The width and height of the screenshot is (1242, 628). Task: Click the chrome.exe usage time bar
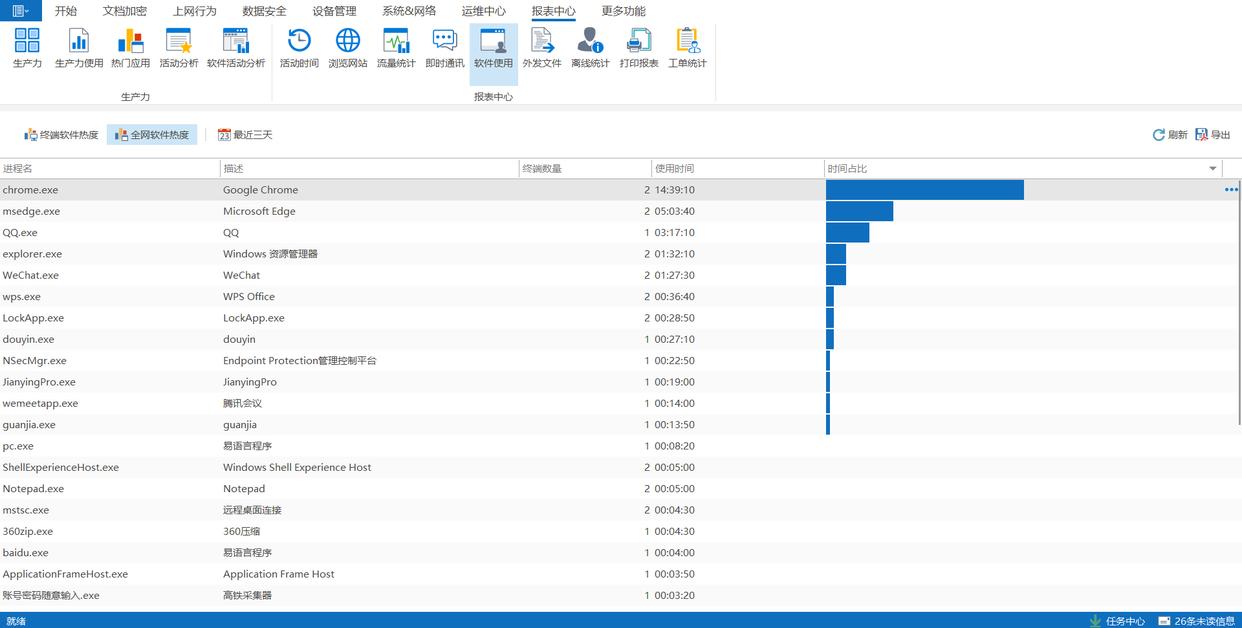pyautogui.click(x=924, y=190)
